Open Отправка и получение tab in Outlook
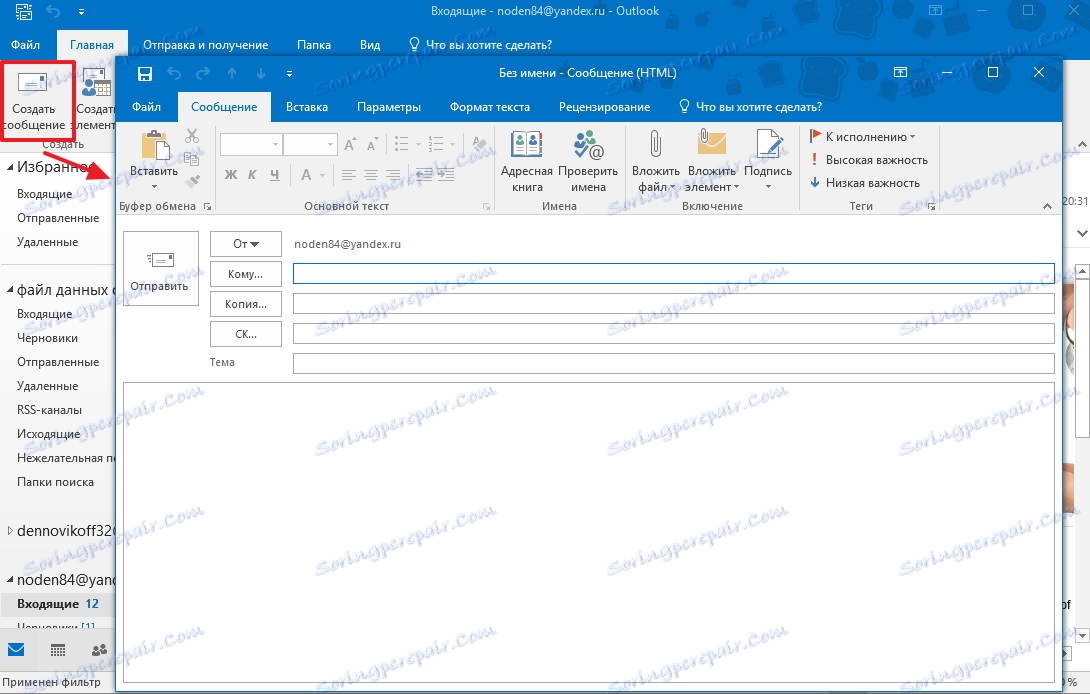1090x694 pixels. tap(206, 45)
